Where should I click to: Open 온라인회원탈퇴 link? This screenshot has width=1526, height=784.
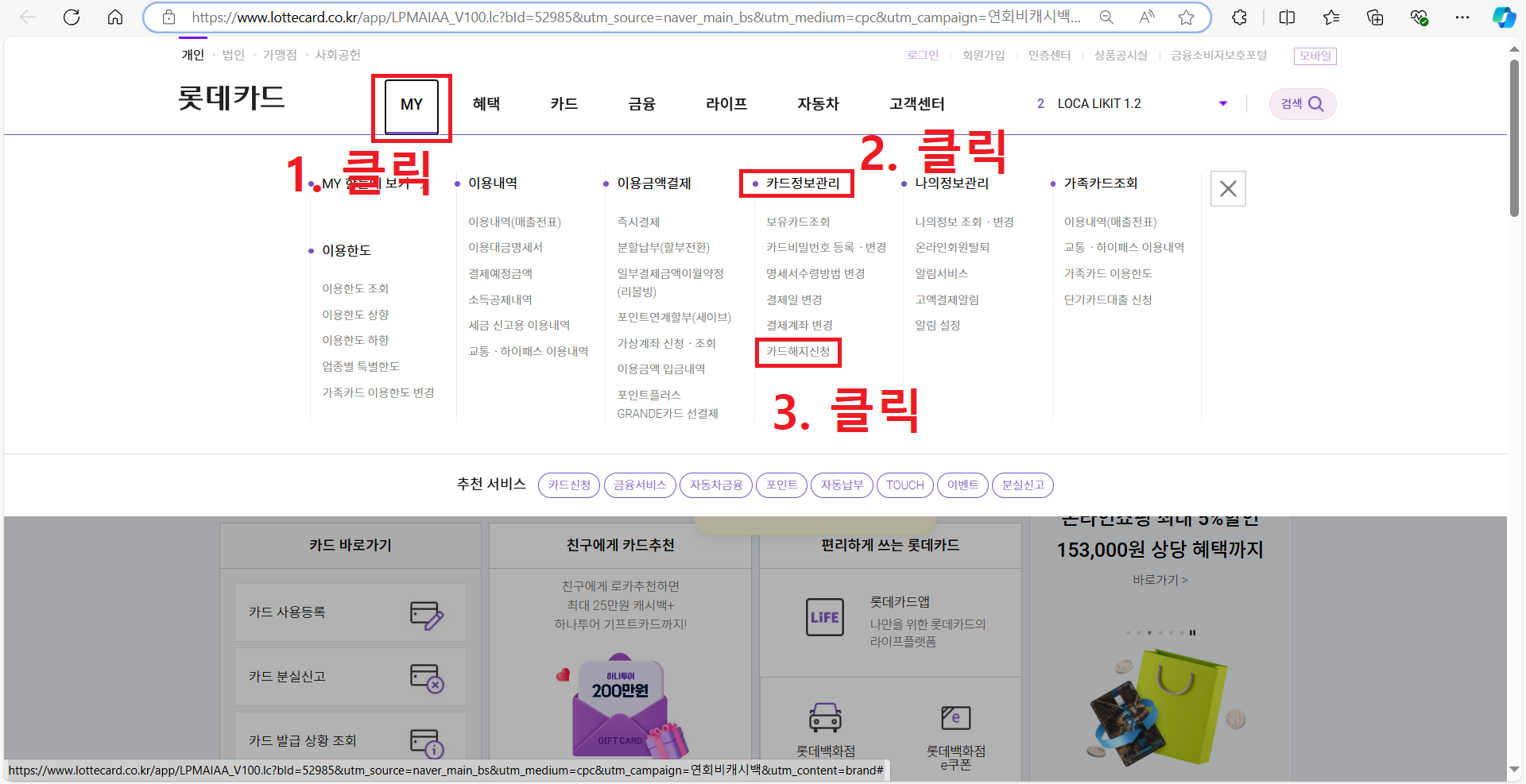point(952,247)
